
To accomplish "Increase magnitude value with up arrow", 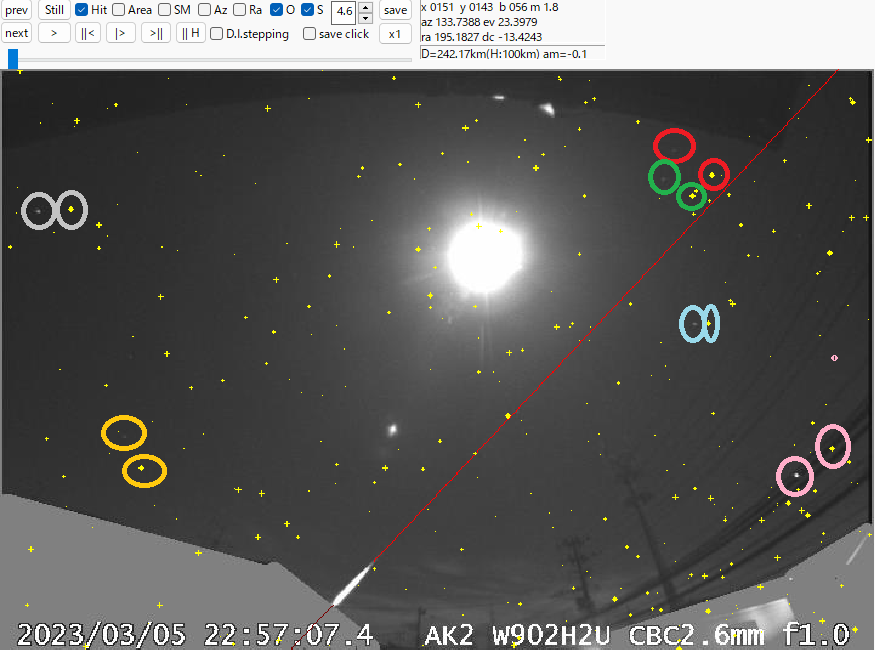I will (x=365, y=7).
